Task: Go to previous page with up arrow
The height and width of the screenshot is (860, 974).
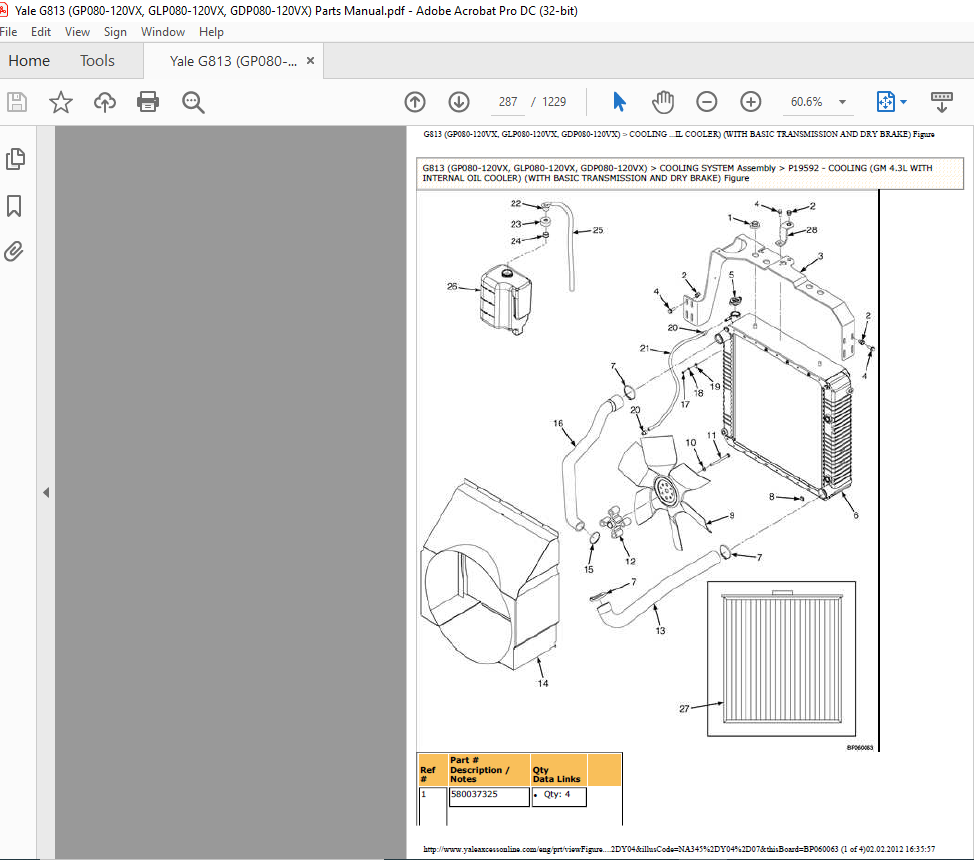Action: tap(415, 102)
